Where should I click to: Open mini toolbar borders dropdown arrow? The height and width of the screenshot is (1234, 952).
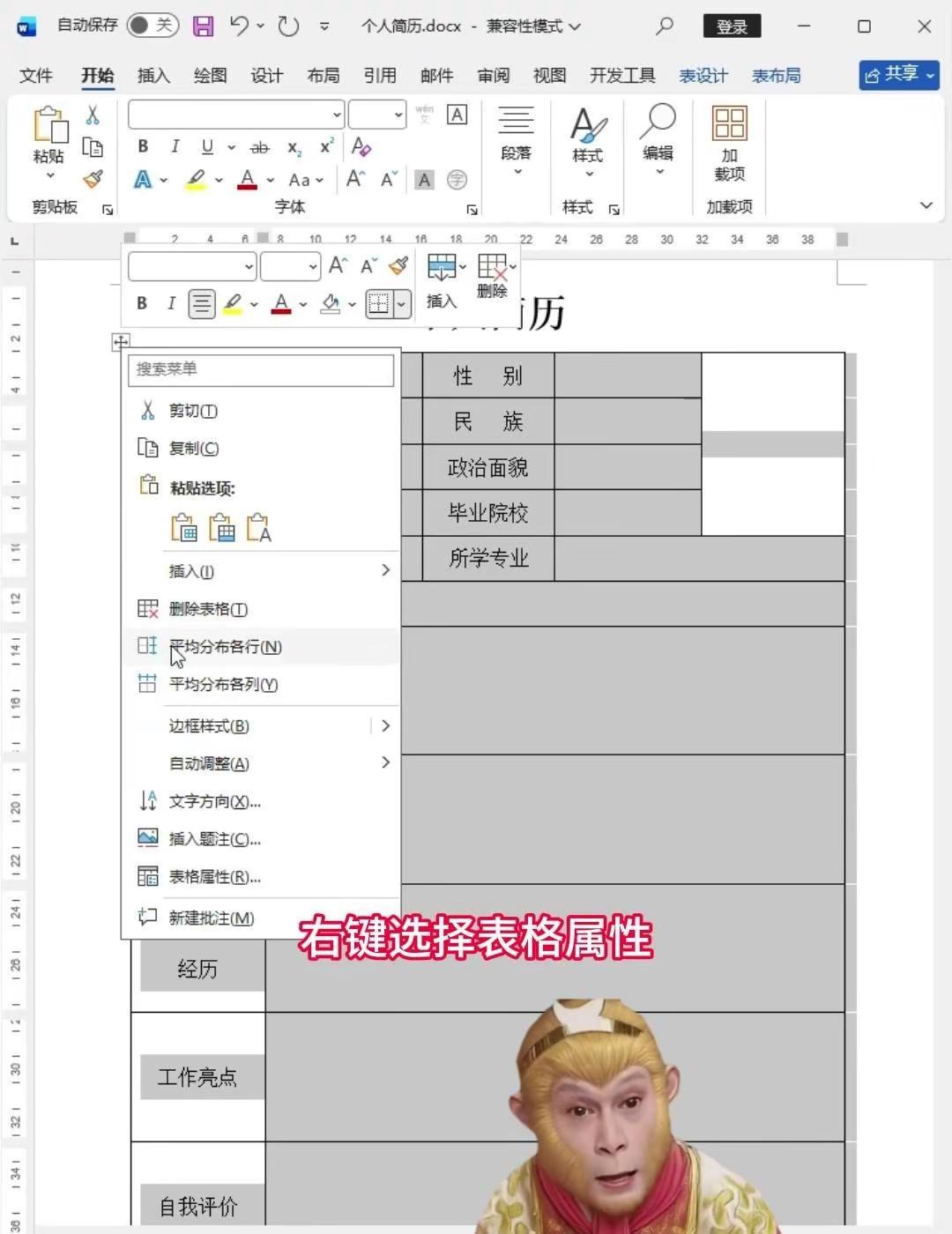click(x=402, y=304)
